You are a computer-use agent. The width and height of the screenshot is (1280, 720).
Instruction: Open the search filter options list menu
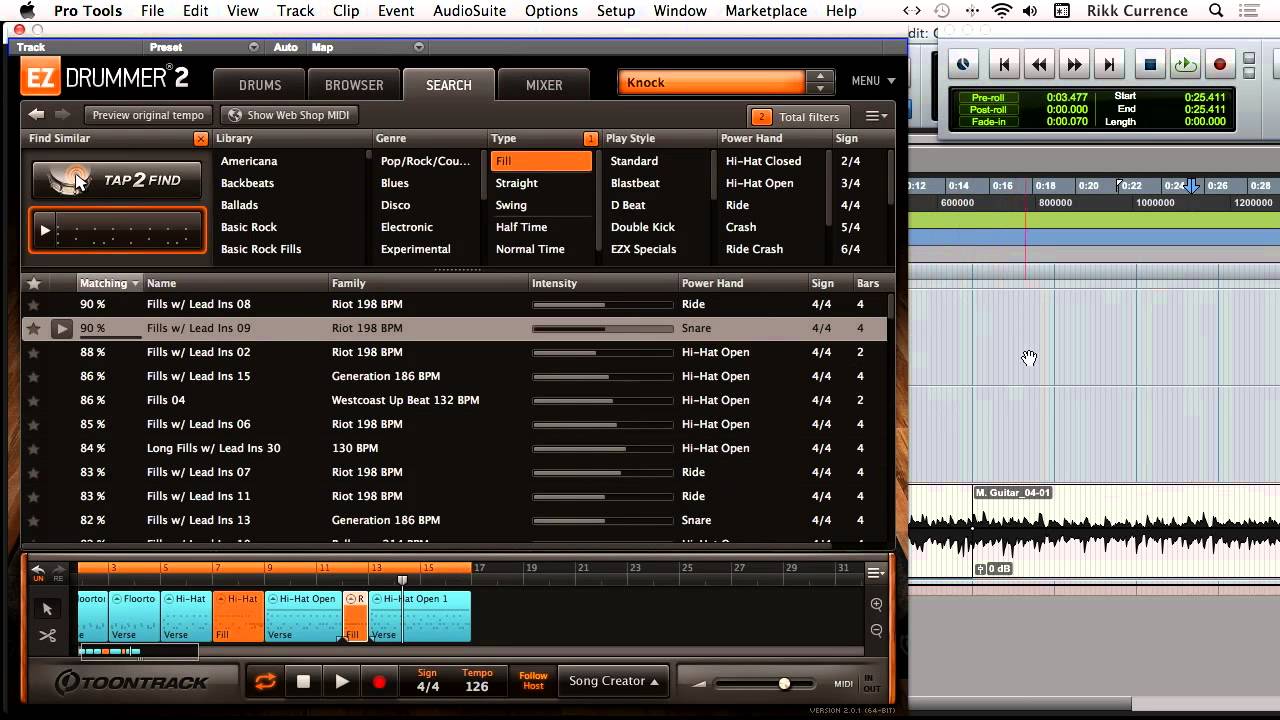click(x=876, y=116)
